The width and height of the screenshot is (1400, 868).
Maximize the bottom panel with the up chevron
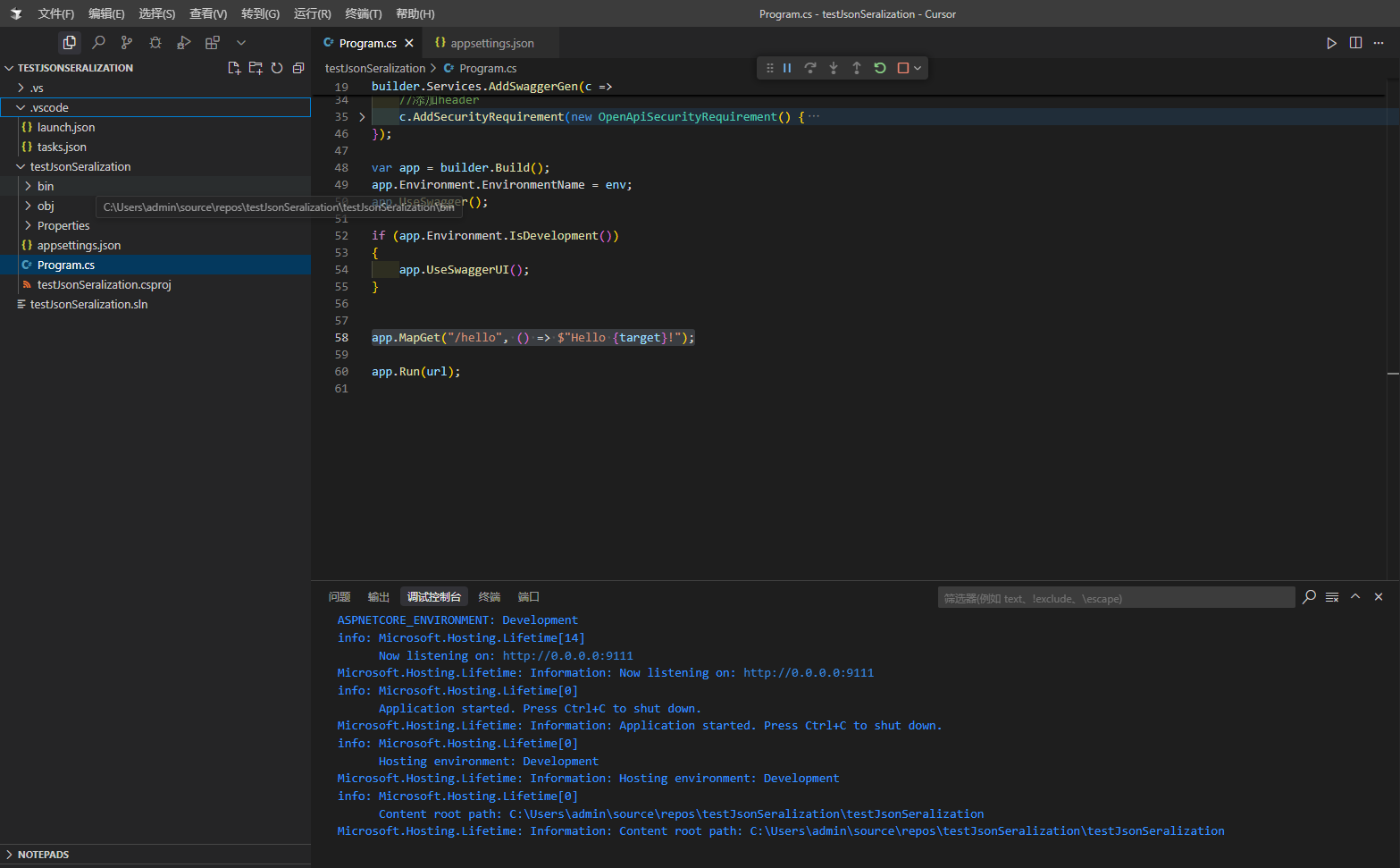pyautogui.click(x=1355, y=597)
